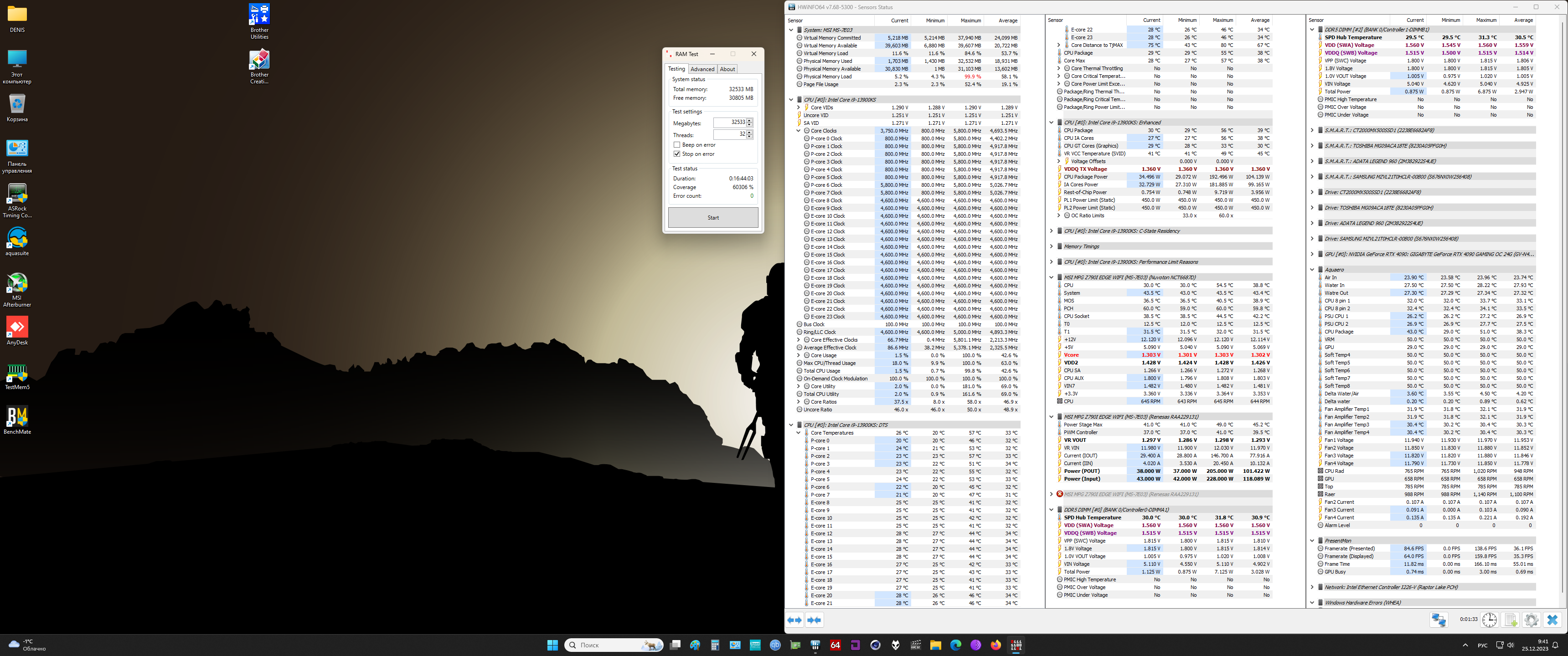This screenshot has width=1568, height=656.
Task: Click the expand columns arrows button in HWiNFO
Action: tap(794, 620)
